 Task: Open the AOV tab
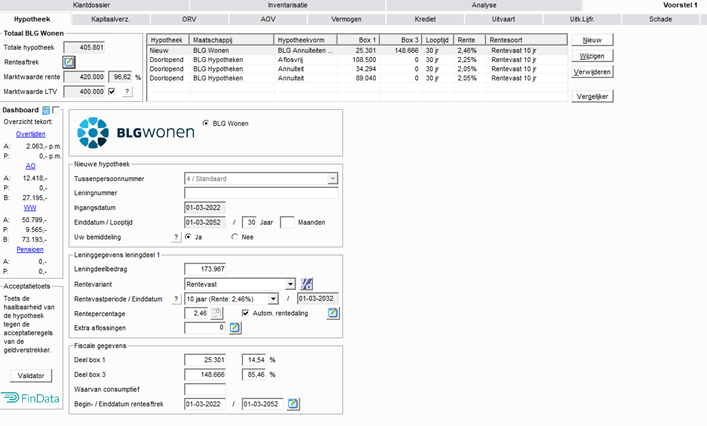pyautogui.click(x=268, y=19)
